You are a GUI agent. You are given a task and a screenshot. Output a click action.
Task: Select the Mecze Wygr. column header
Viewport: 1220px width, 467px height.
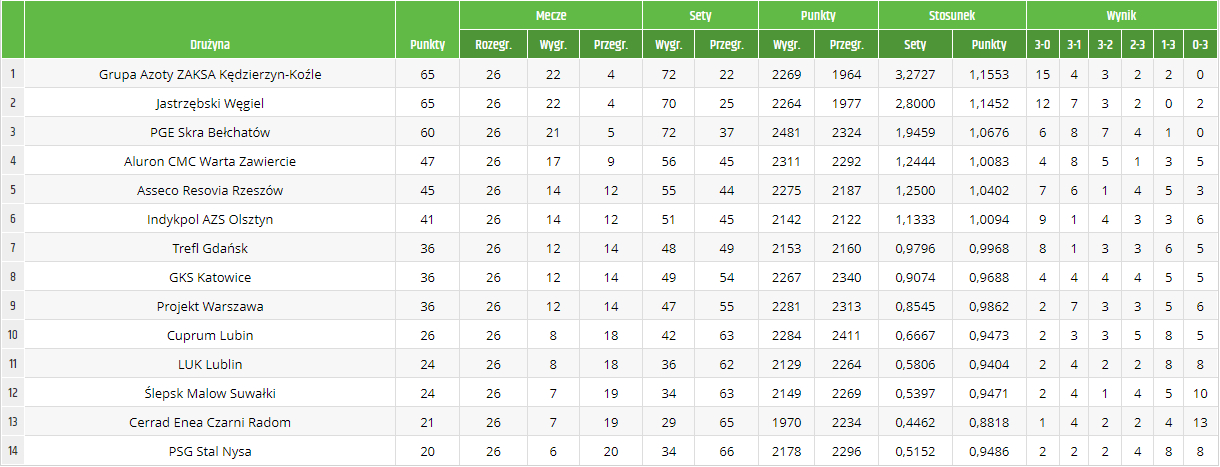coord(553,45)
